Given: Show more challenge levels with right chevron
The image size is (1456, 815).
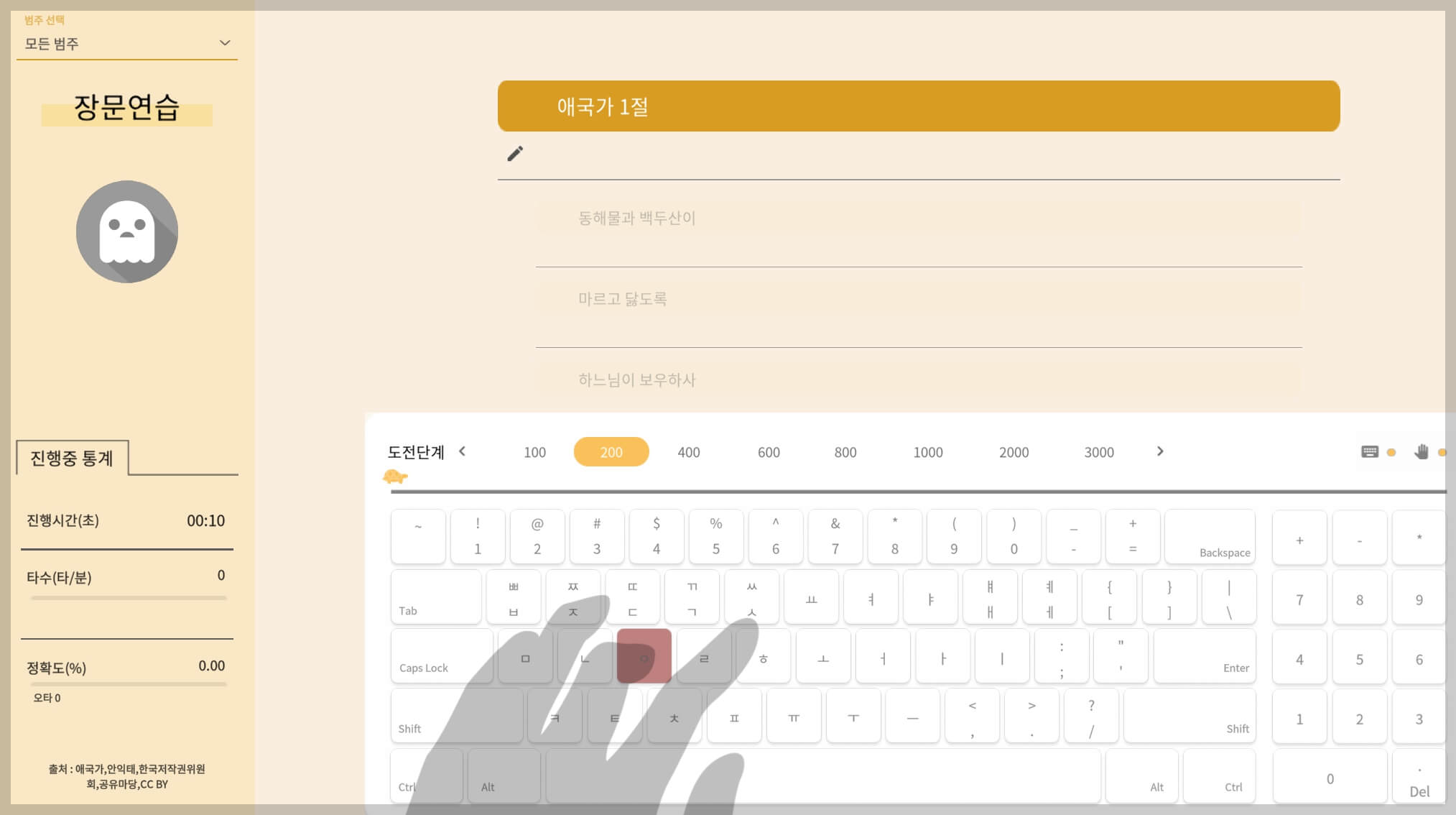Looking at the screenshot, I should (x=1160, y=451).
